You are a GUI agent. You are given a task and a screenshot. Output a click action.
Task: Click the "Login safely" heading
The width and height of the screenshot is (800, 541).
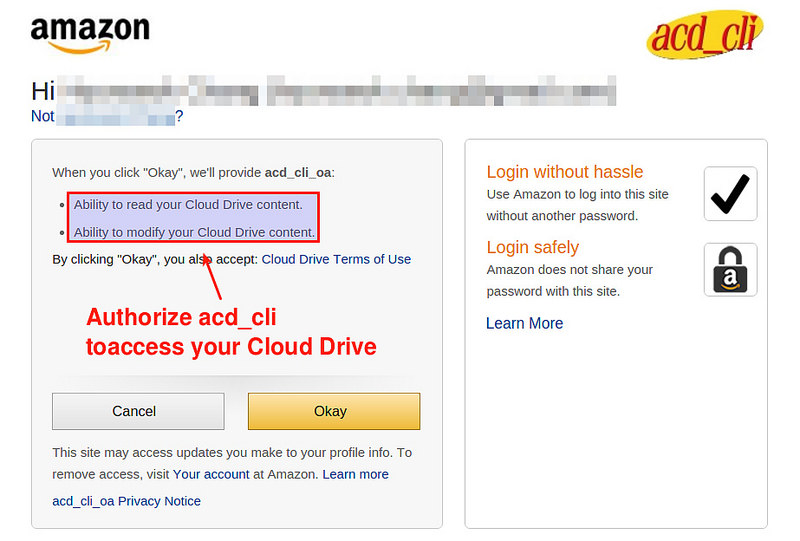tap(533, 247)
